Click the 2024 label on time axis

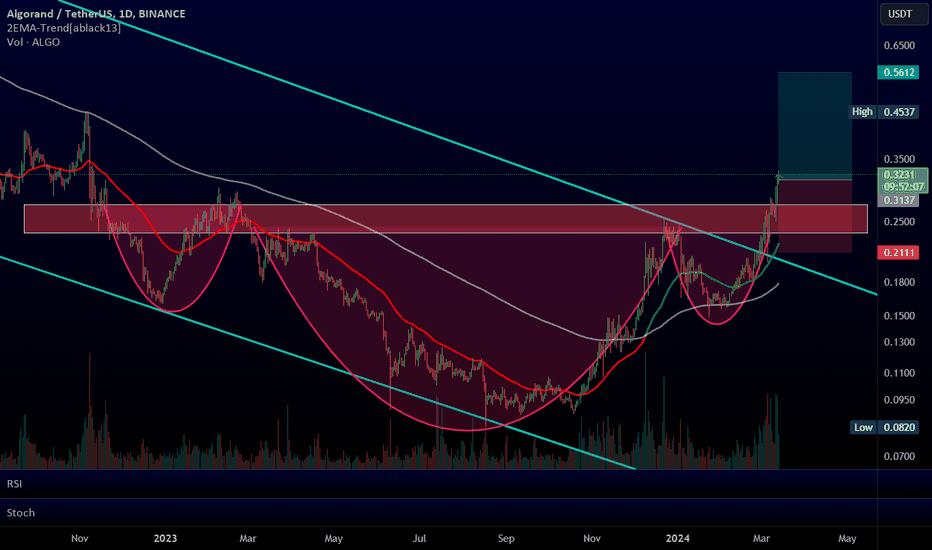coord(678,538)
